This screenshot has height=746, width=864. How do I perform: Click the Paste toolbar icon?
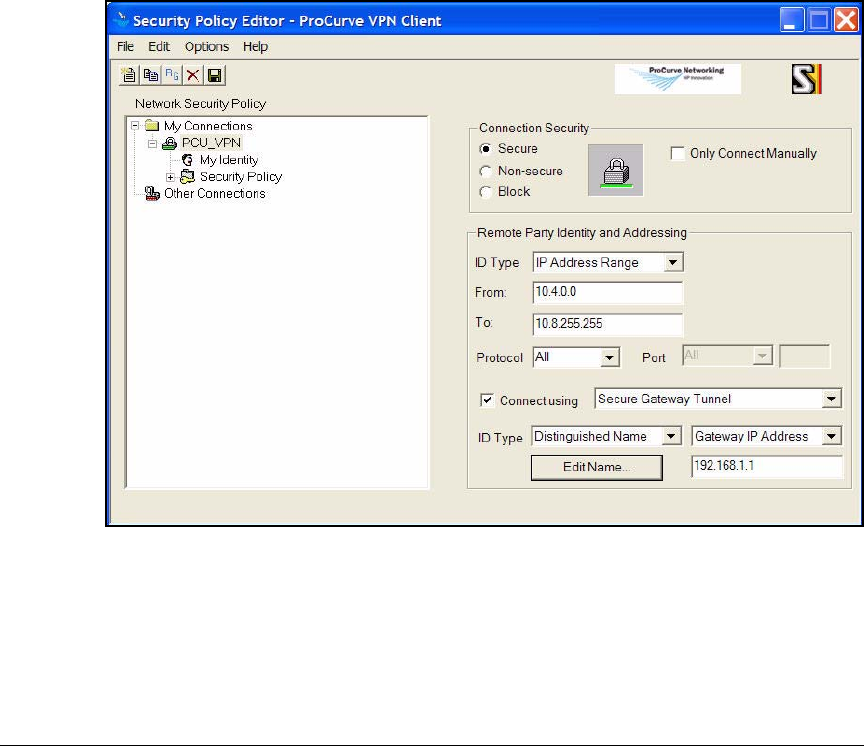click(172, 75)
